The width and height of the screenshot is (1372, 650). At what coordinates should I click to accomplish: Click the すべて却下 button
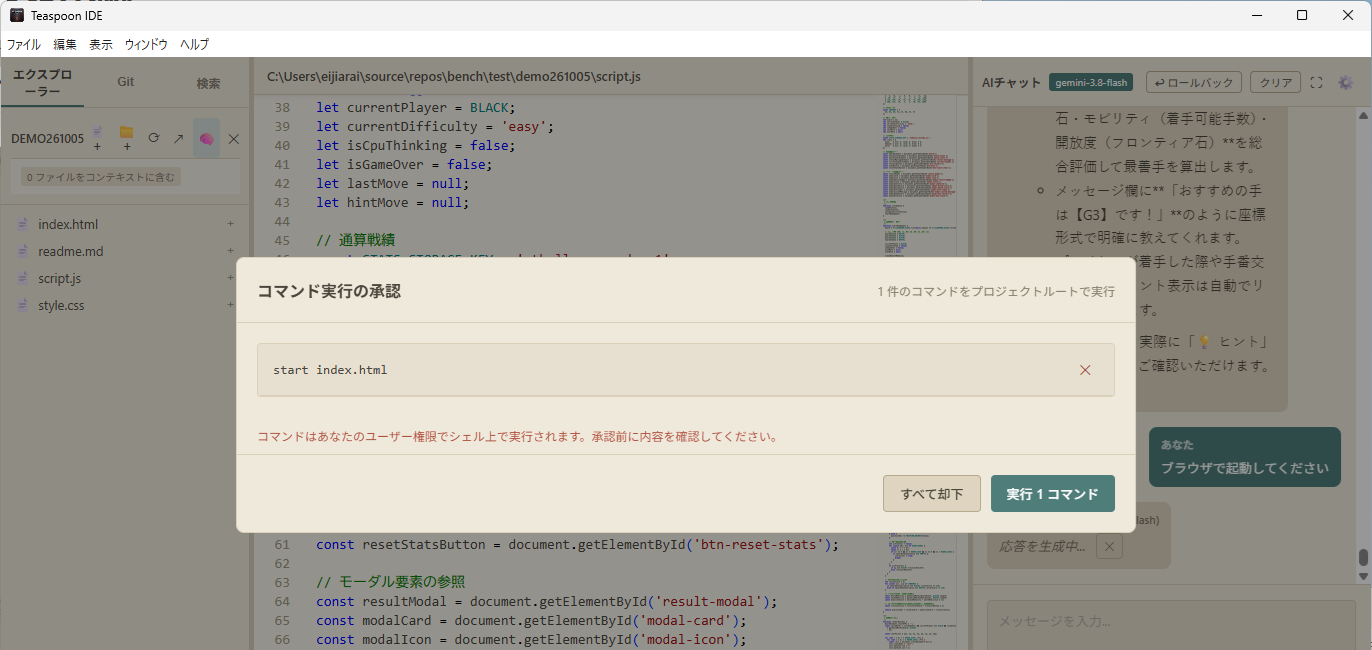(x=932, y=494)
